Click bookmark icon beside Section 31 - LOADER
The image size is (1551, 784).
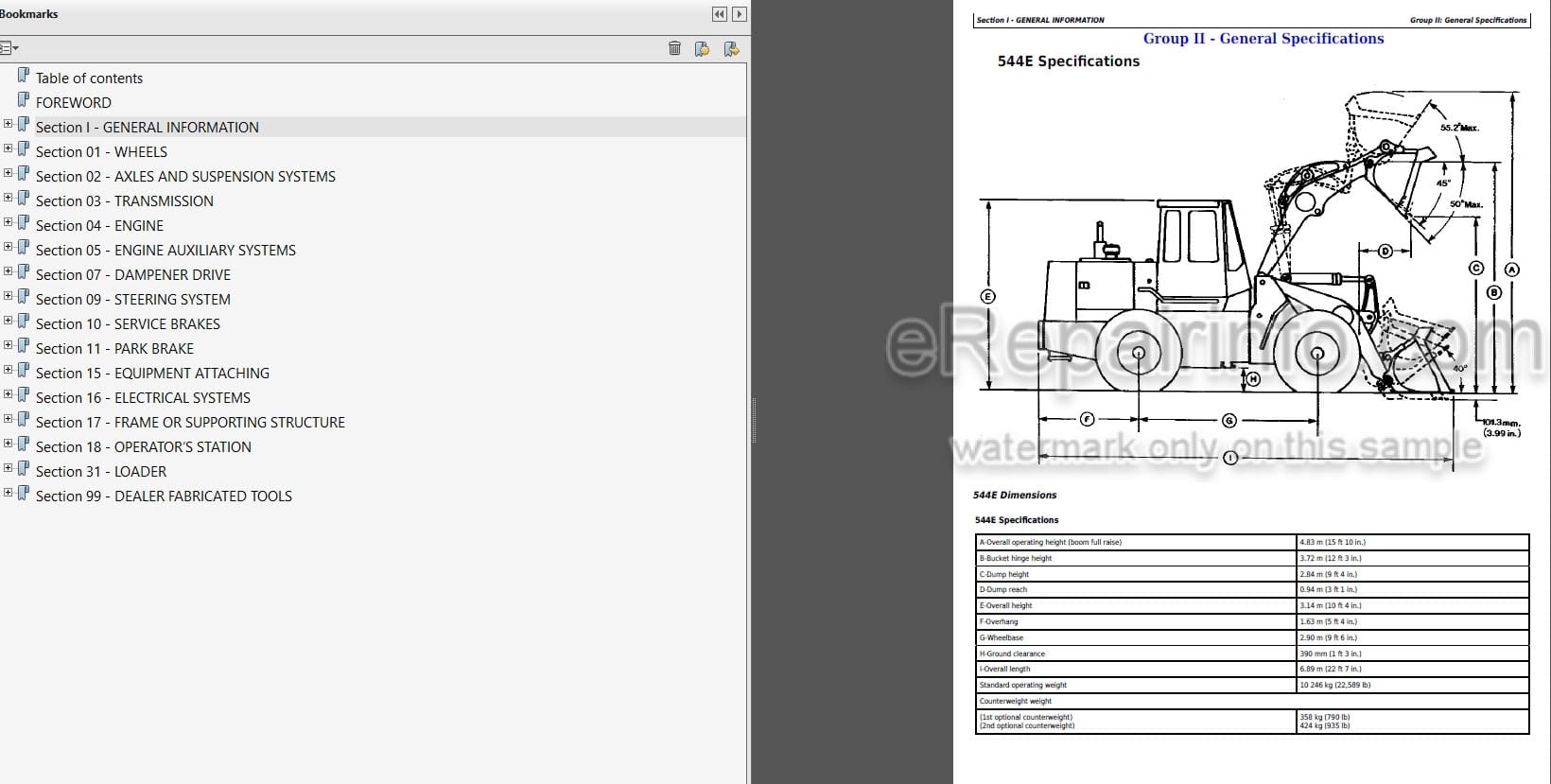pos(24,469)
